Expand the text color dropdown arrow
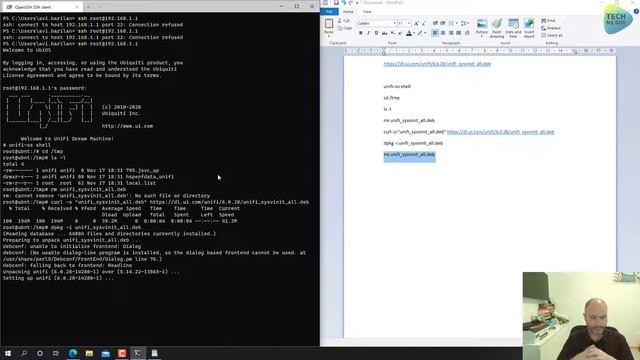The width and height of the screenshot is (640, 360). (414, 33)
